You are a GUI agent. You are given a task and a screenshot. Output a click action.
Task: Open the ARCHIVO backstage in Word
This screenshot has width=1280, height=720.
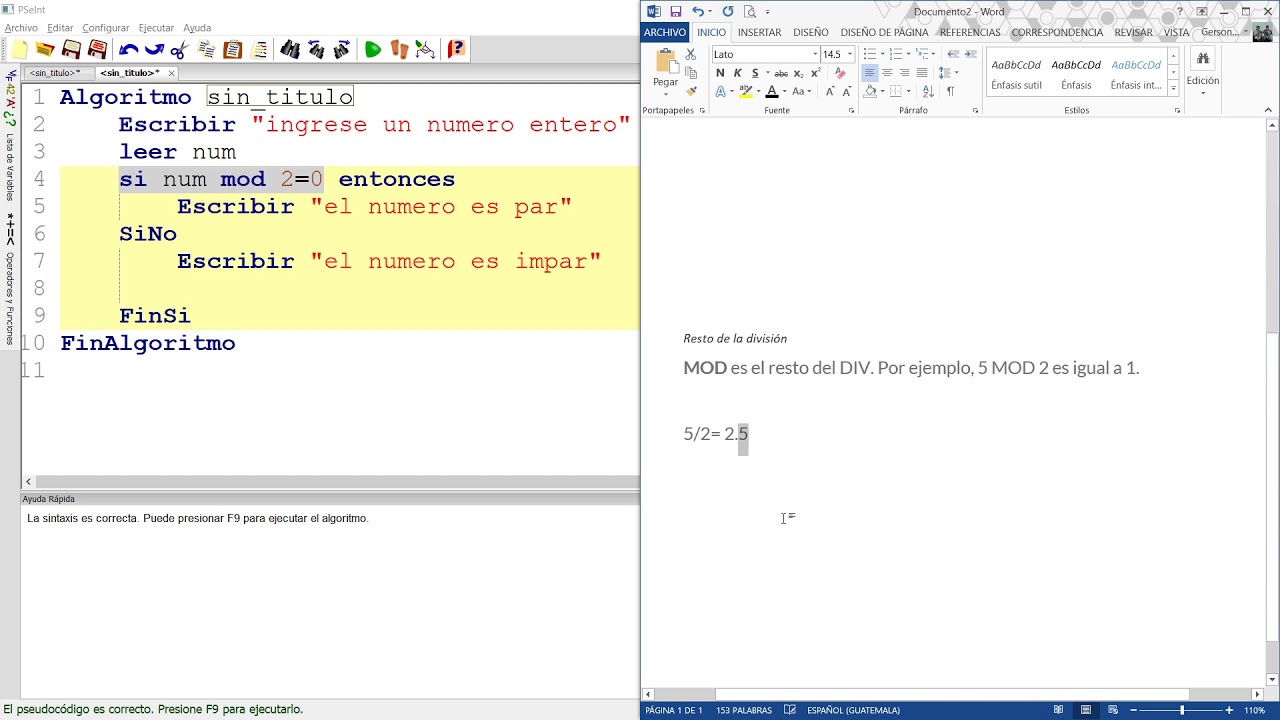[665, 32]
